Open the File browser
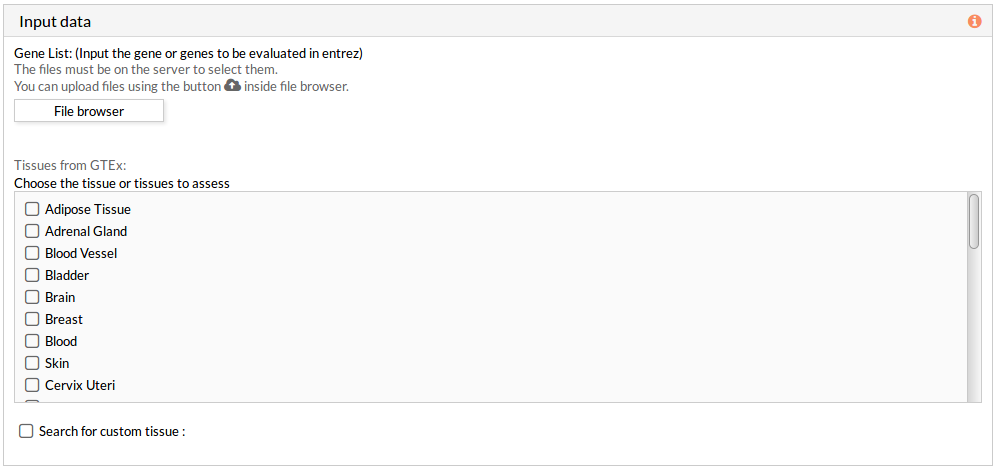996x469 pixels. point(89,111)
